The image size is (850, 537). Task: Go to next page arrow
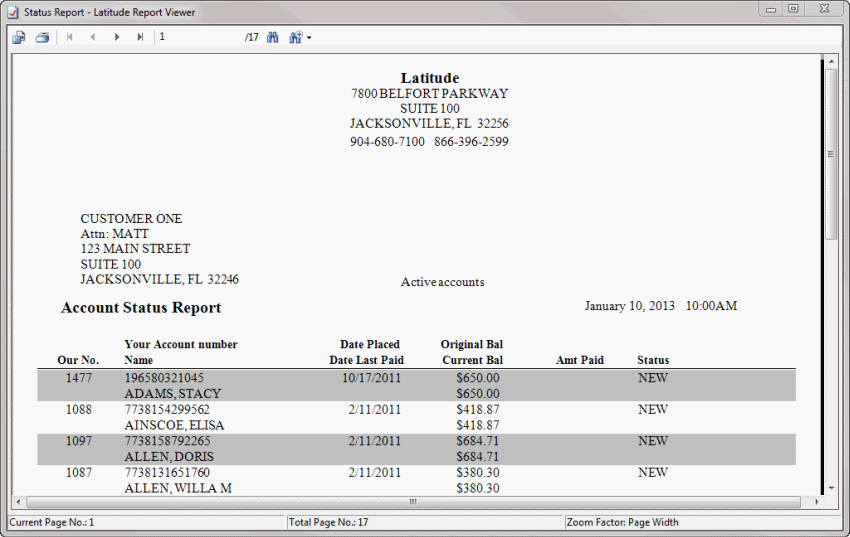coord(117,37)
